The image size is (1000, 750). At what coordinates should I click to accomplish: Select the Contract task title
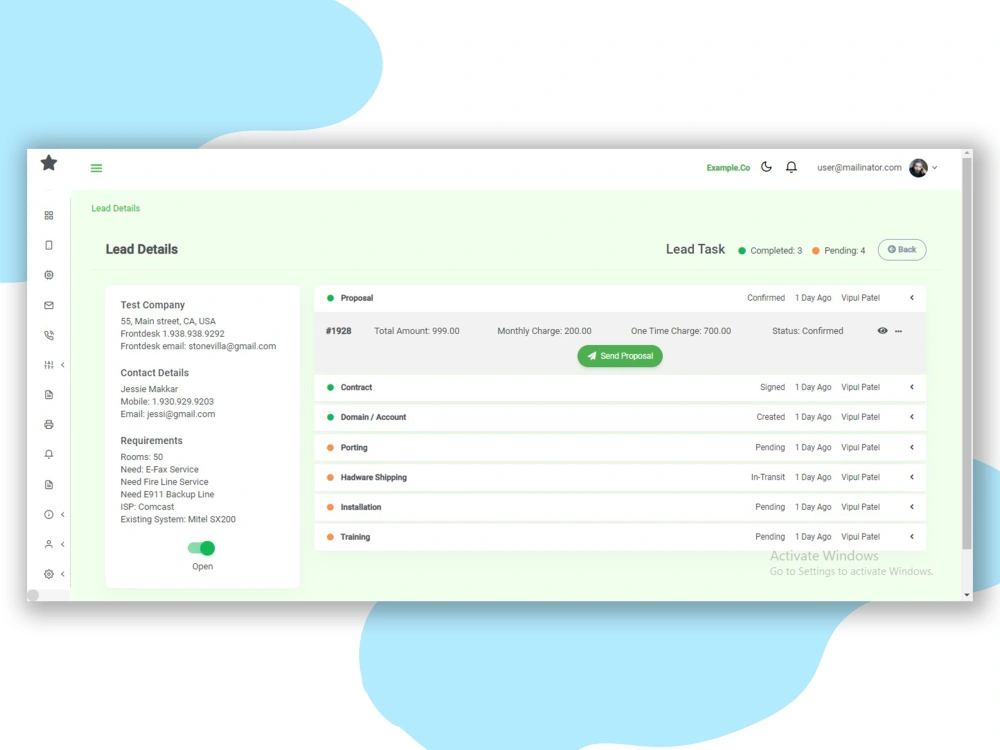(356, 388)
